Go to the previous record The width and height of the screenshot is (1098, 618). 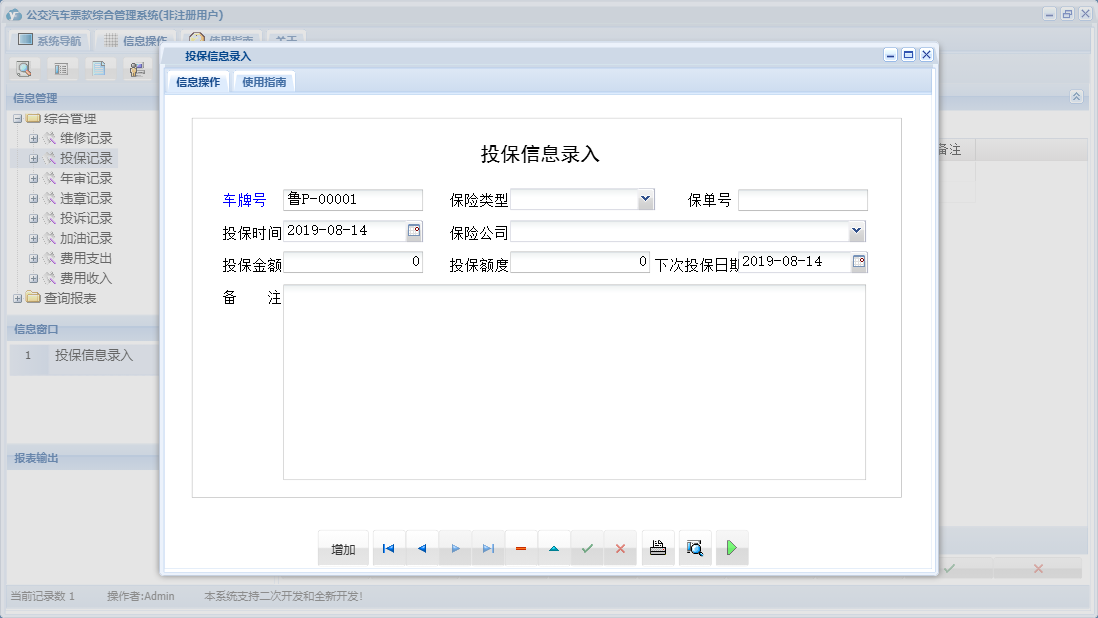pos(421,547)
